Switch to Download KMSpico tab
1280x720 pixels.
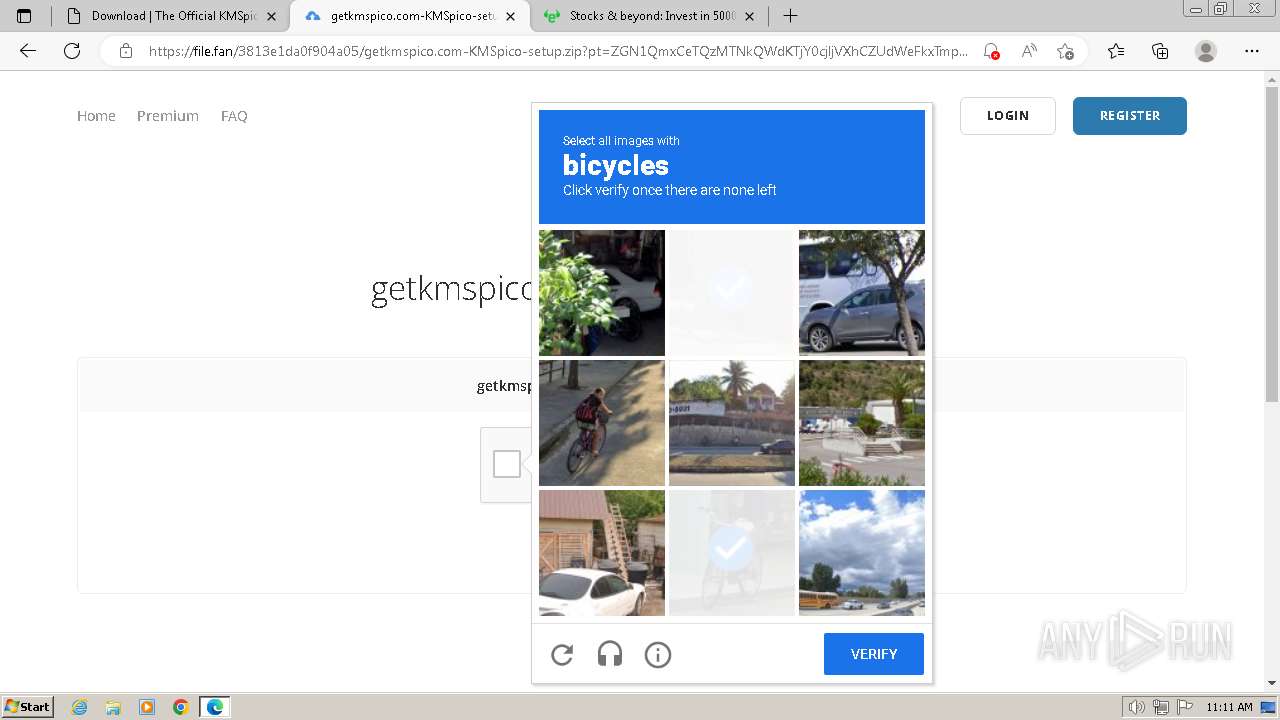[x=170, y=16]
